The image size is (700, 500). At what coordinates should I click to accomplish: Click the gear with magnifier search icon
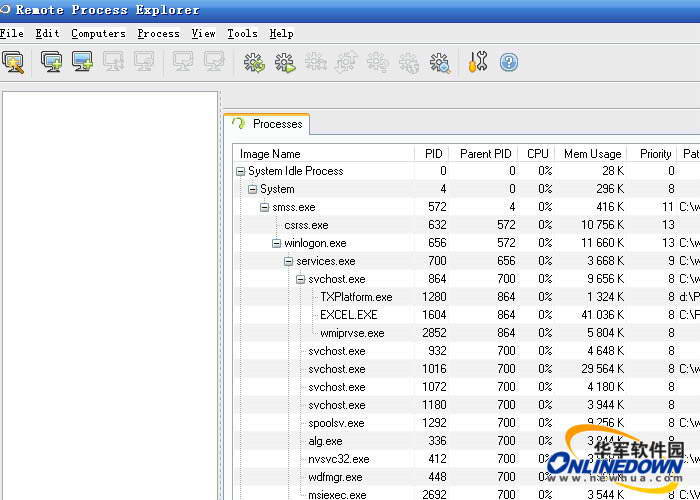(x=439, y=63)
